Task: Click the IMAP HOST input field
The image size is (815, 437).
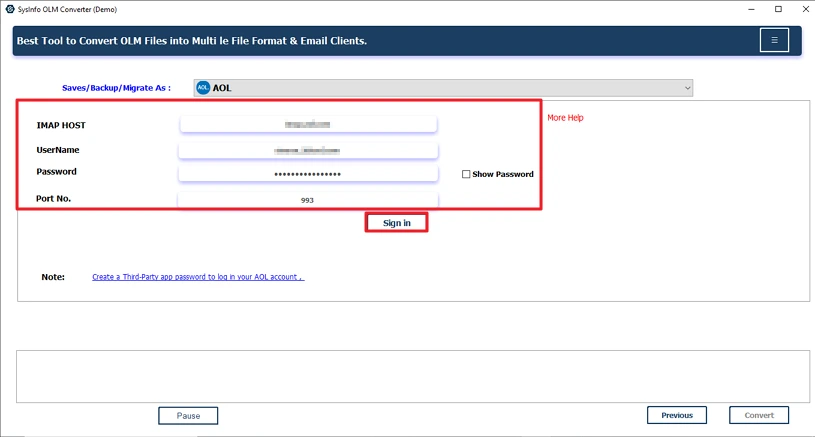Action: click(308, 124)
